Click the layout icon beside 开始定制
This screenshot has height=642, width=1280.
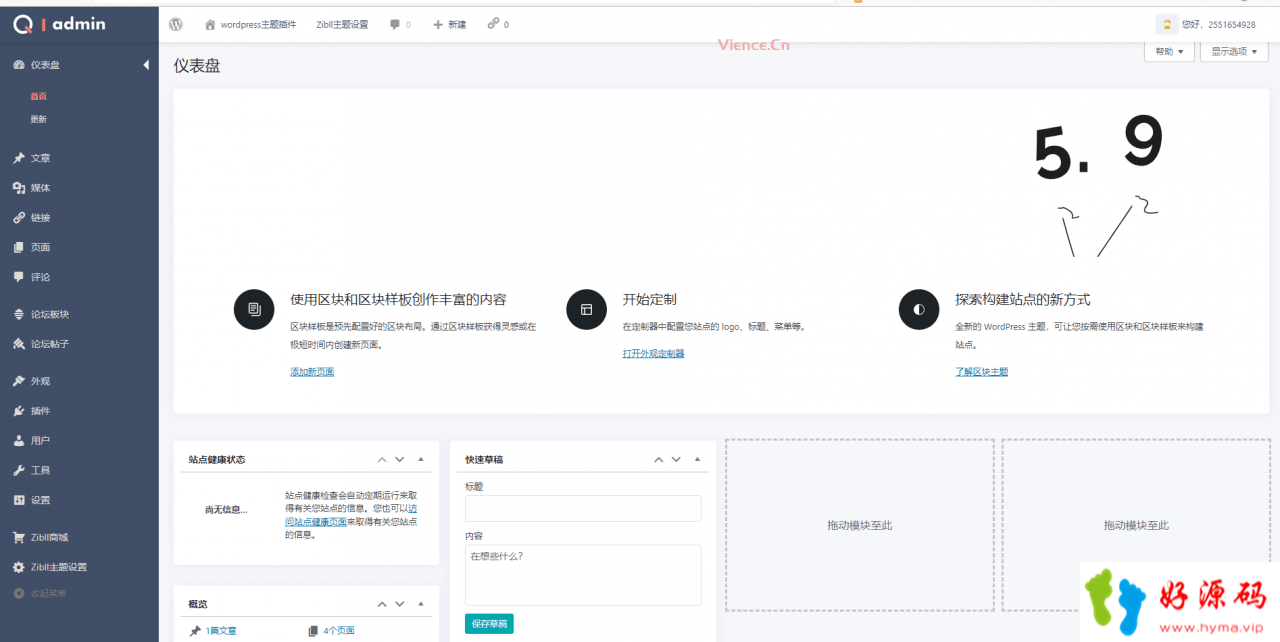[586, 309]
